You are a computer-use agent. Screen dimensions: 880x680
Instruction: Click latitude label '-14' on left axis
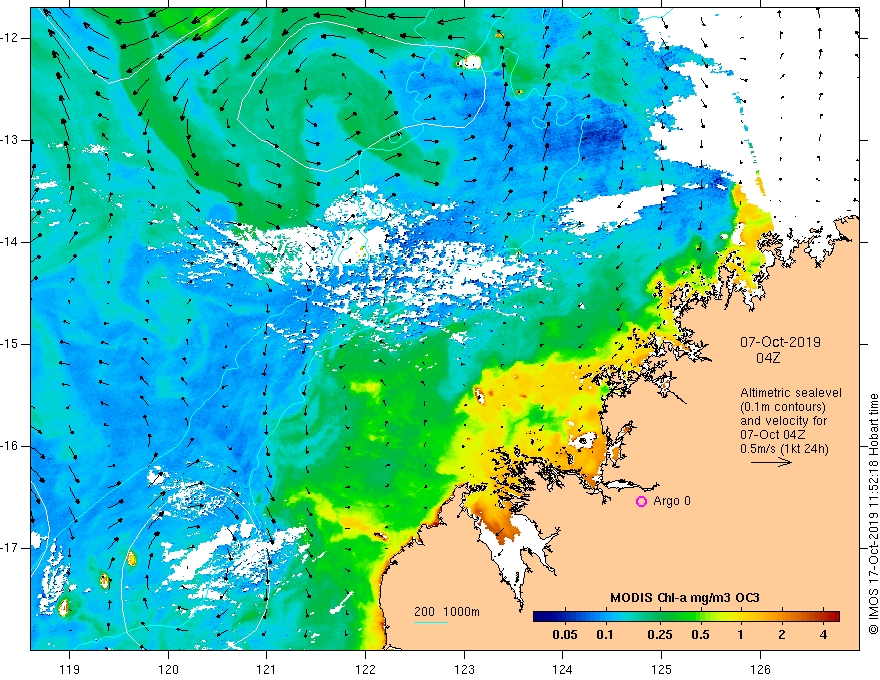[10, 242]
